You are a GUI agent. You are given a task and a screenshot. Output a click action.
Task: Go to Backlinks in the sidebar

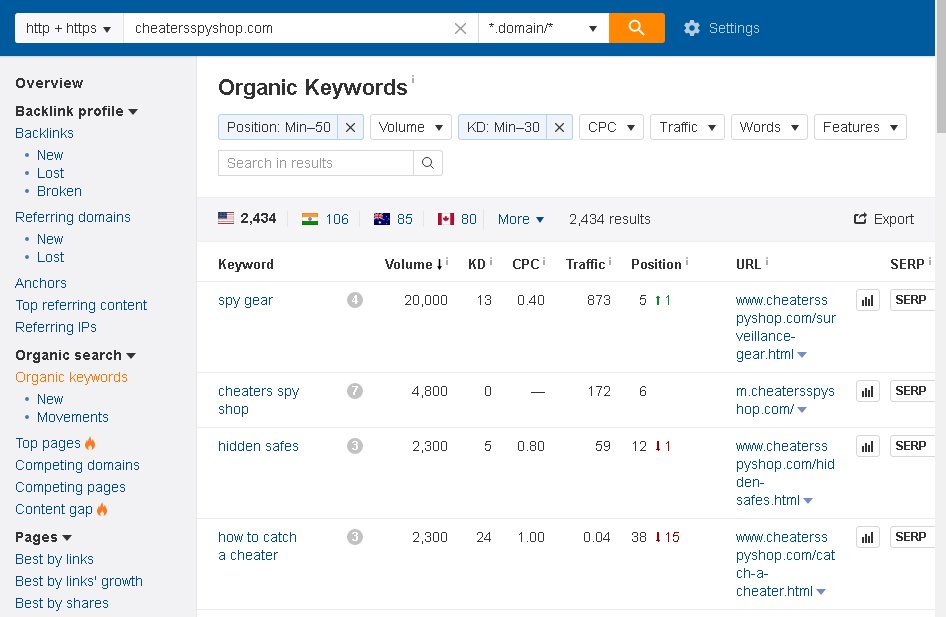point(44,133)
